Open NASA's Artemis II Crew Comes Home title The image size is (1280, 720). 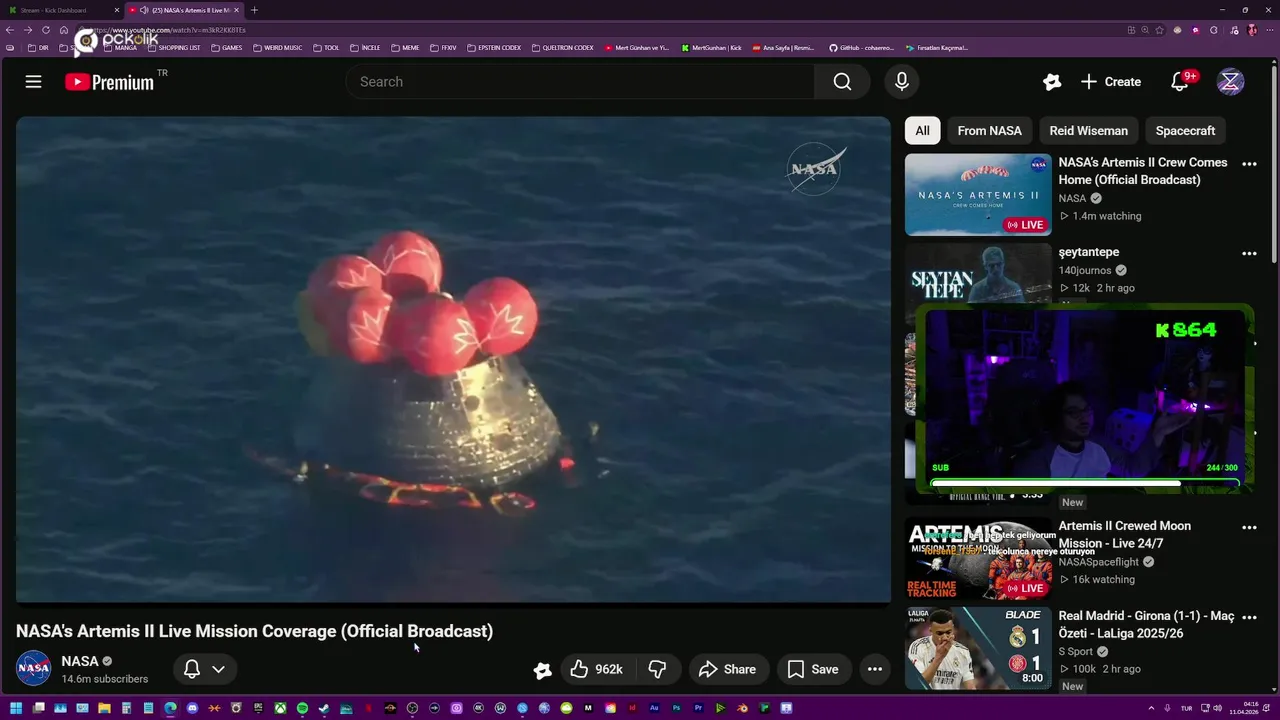tap(1143, 171)
